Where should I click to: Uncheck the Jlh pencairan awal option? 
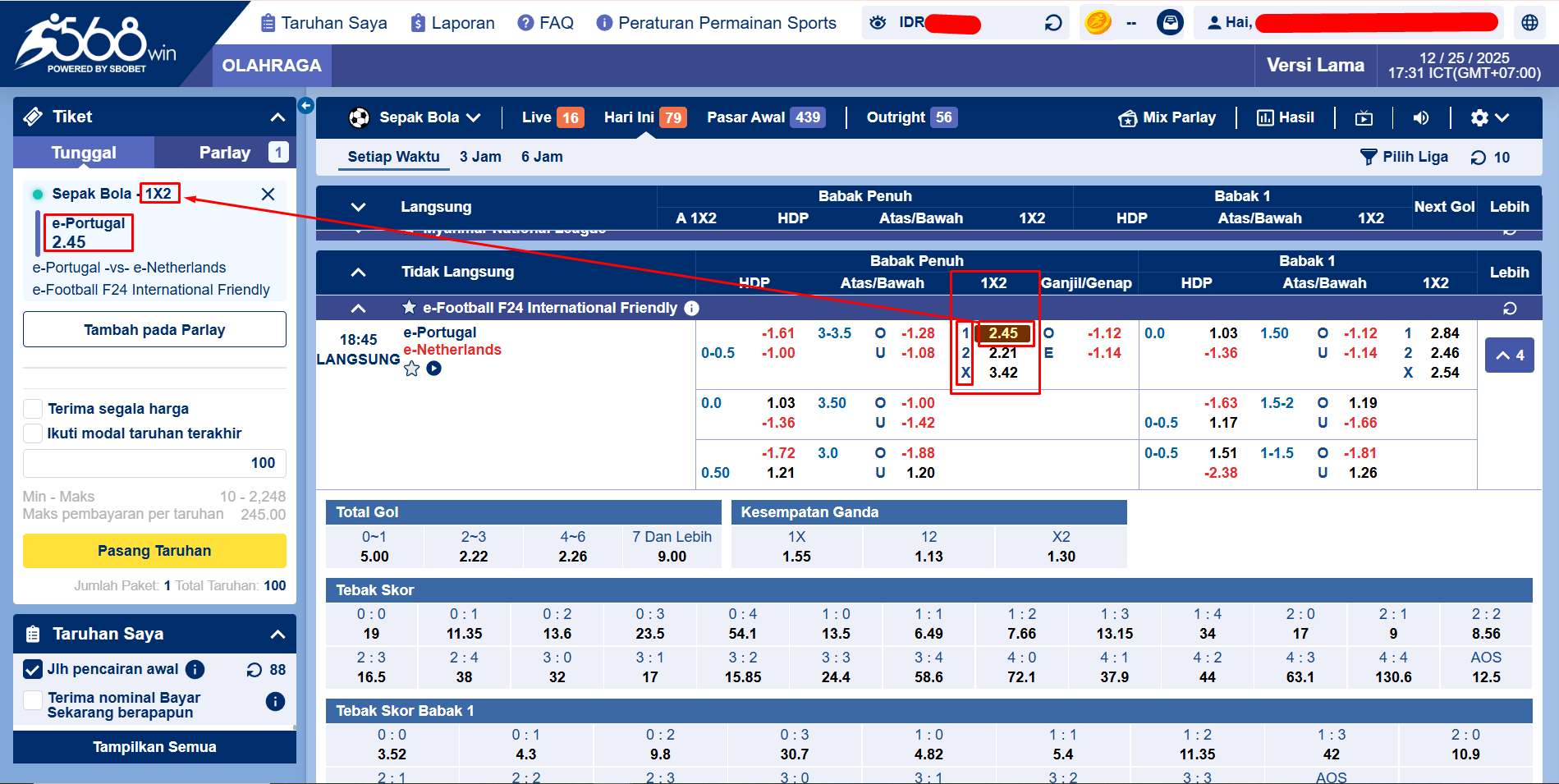coord(33,669)
